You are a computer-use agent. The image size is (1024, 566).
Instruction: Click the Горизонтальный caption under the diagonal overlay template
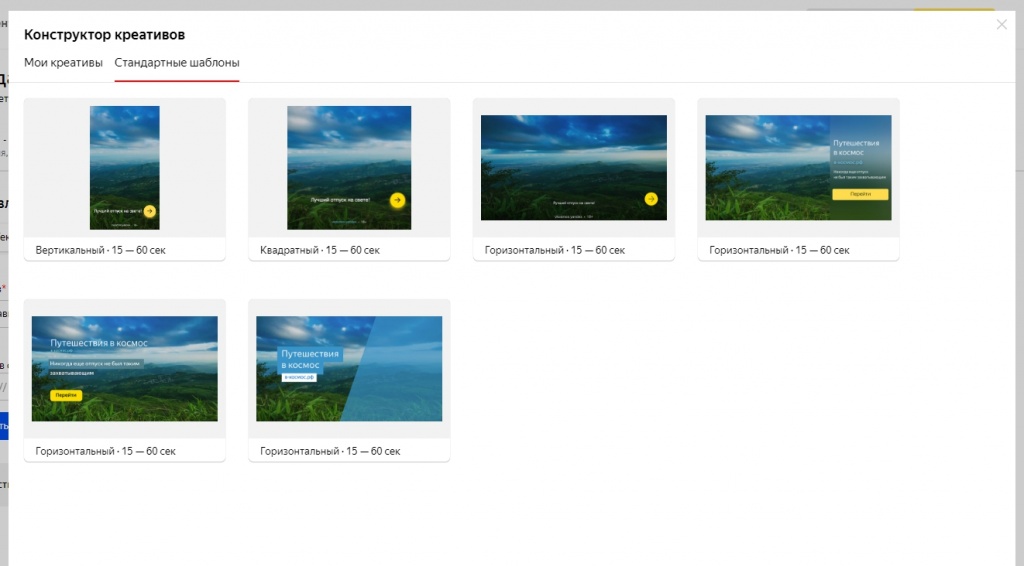(330, 451)
